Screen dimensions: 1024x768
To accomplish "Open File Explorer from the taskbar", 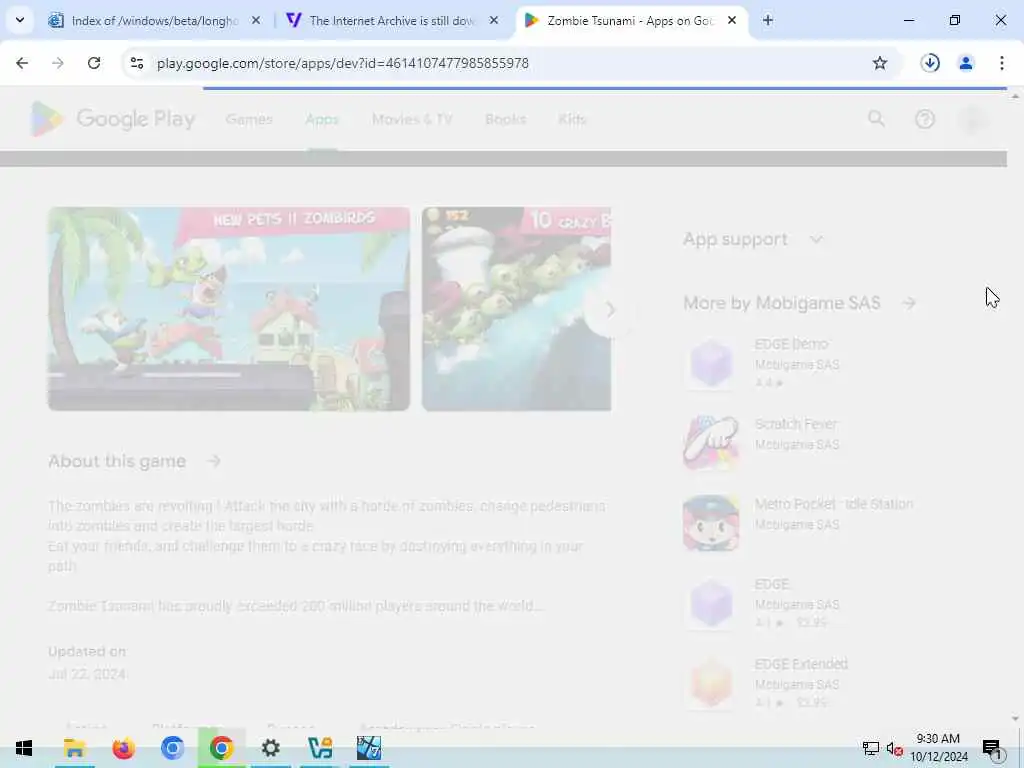I will click(x=74, y=748).
